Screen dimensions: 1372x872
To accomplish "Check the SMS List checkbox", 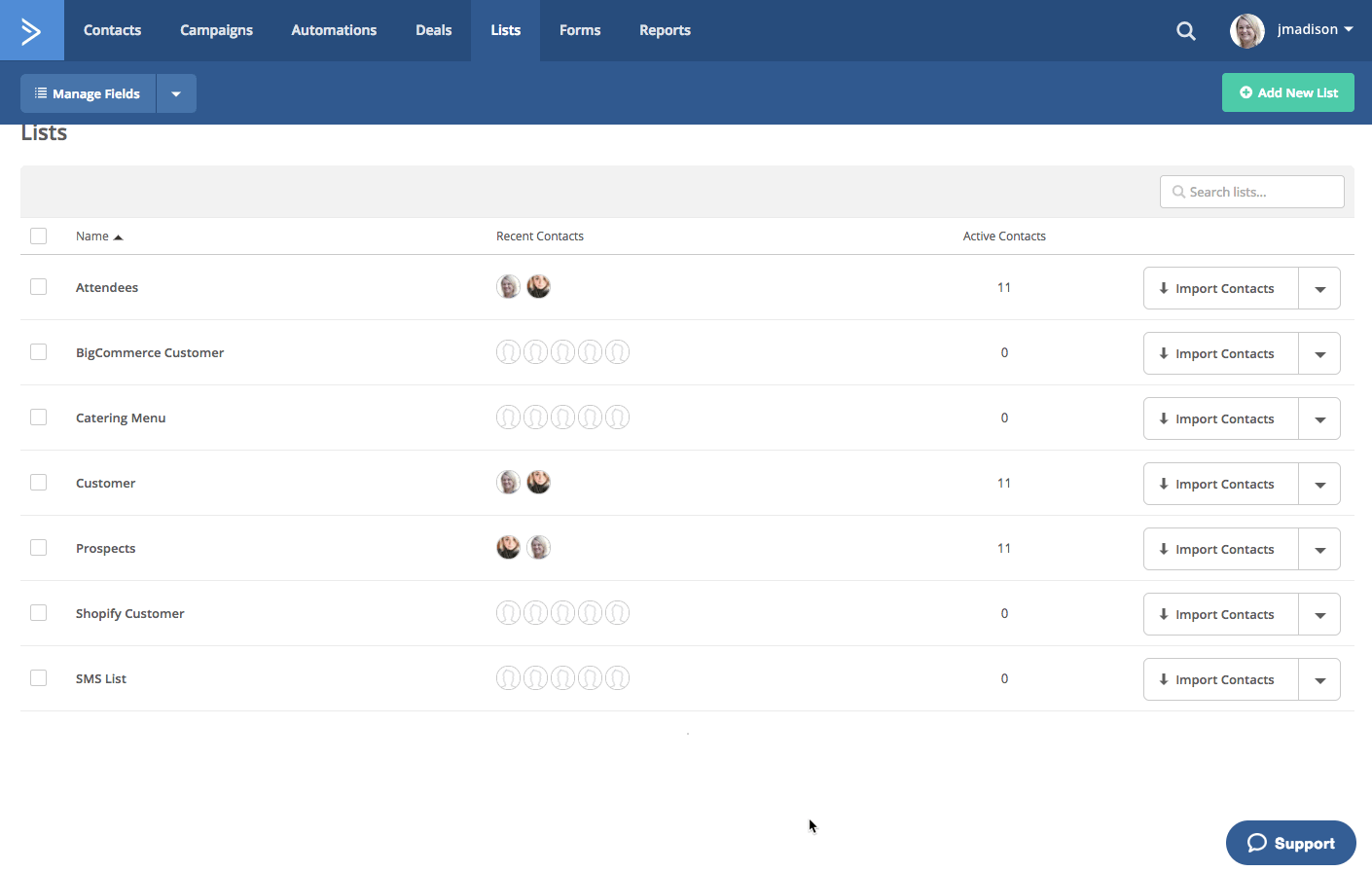I will pyautogui.click(x=38, y=677).
